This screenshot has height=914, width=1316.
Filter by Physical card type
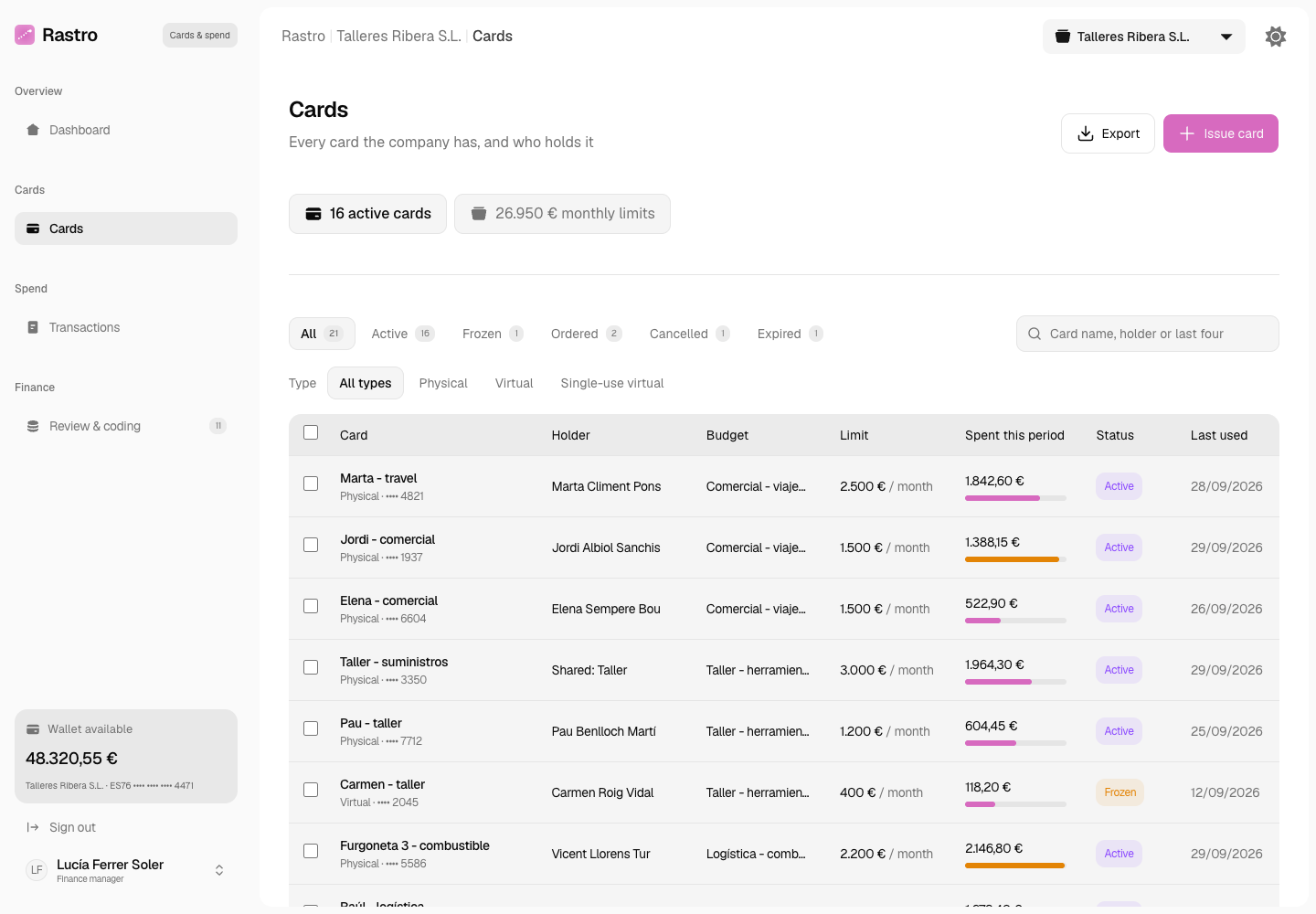pyautogui.click(x=443, y=383)
